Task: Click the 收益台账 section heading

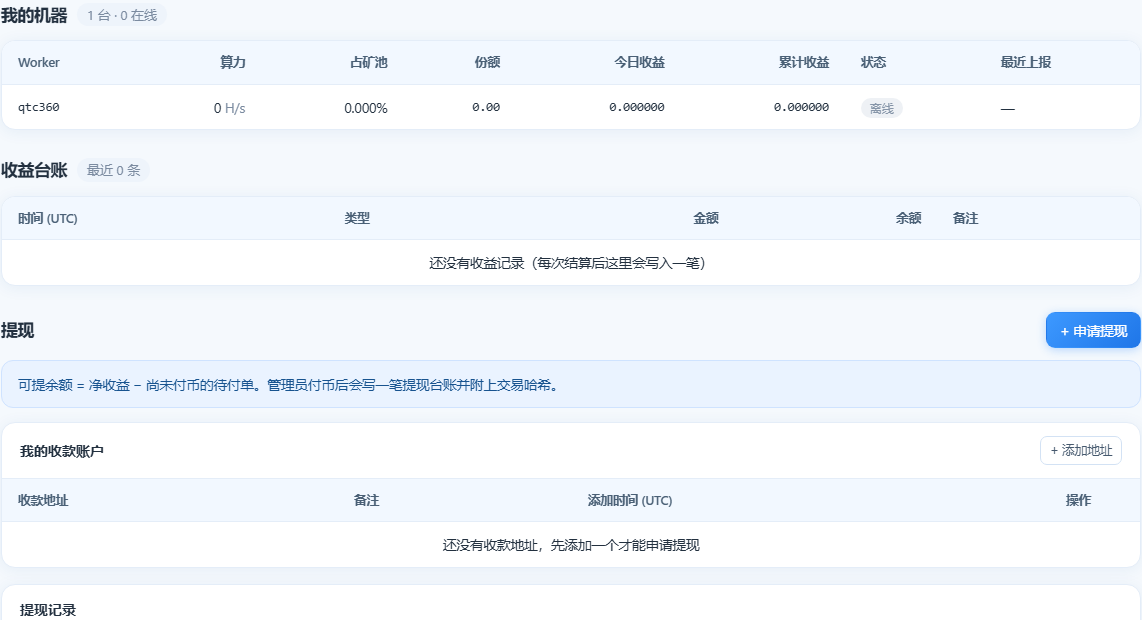Action: [x=34, y=170]
